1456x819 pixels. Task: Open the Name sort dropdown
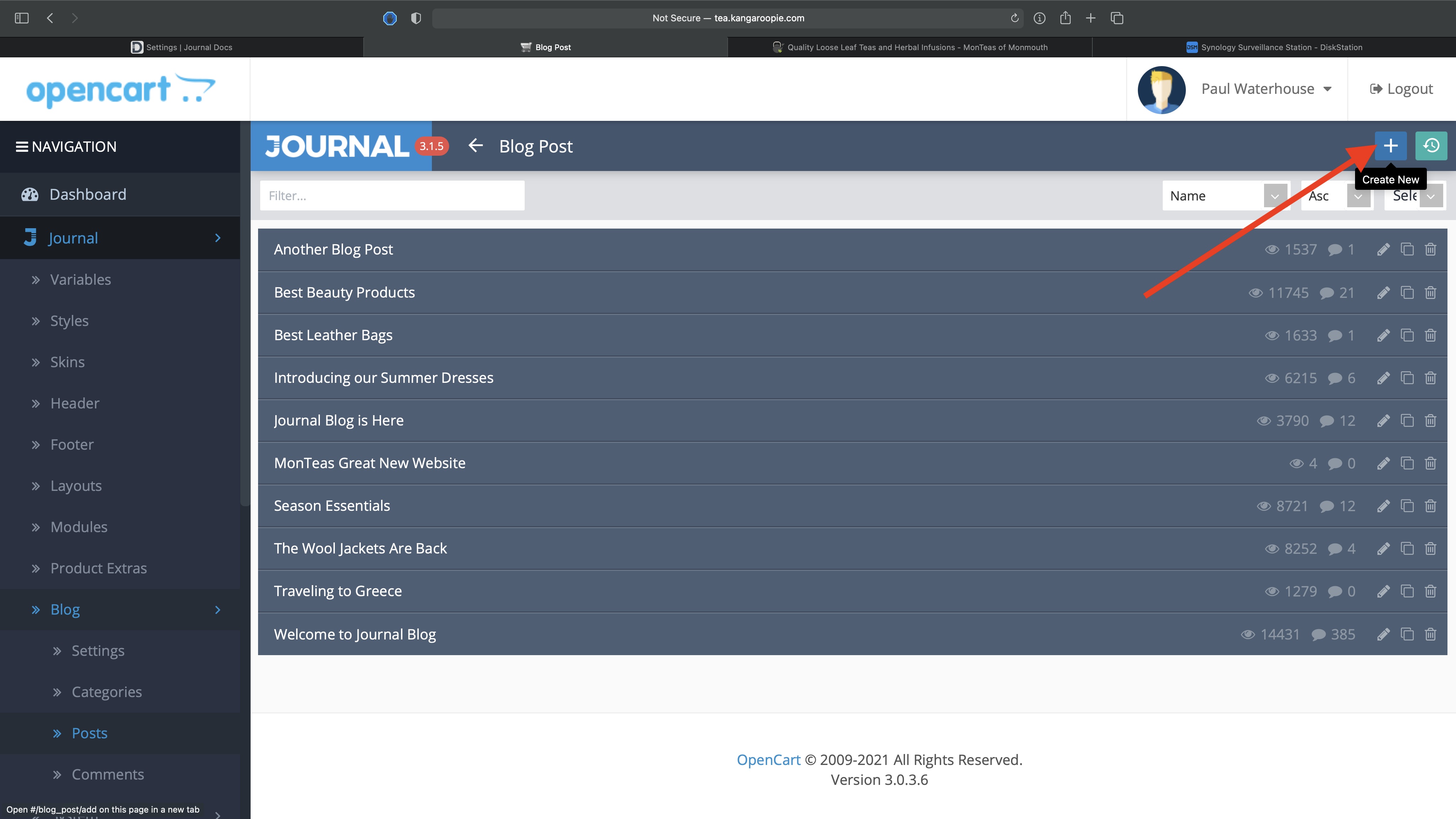[1225, 196]
